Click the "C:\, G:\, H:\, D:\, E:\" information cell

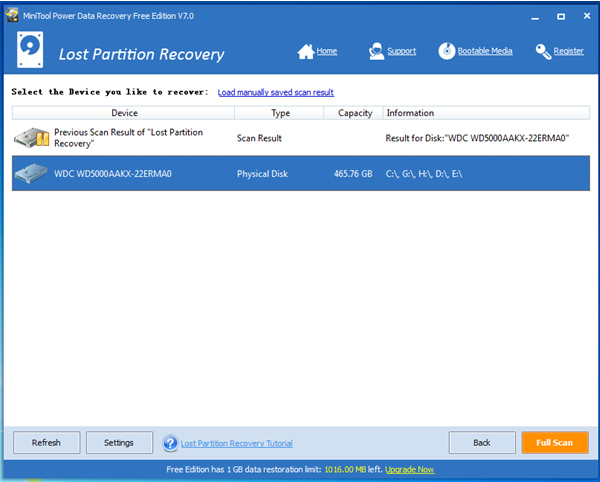[424, 174]
